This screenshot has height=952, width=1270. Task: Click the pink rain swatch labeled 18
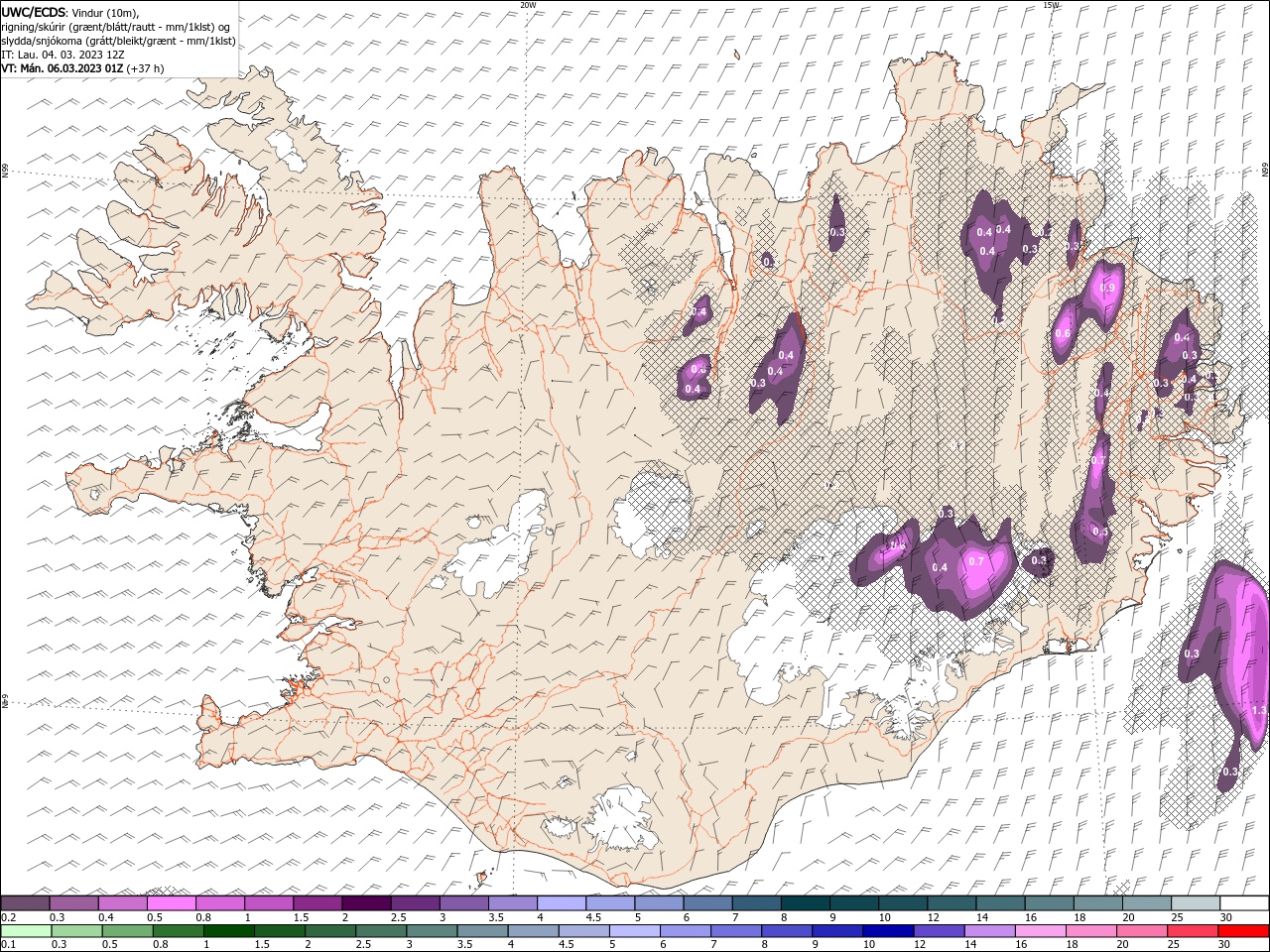1090,931
